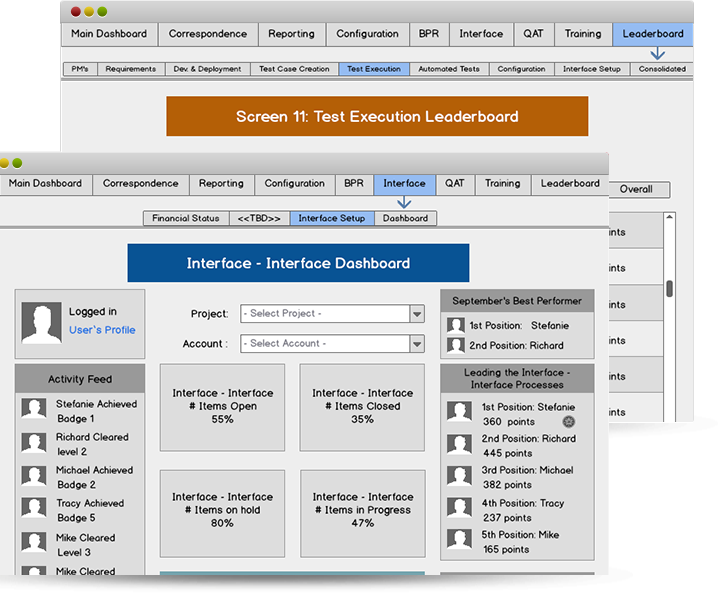This screenshot has height=593, width=718.
Task: Click Tracy's avatar in the Activity Feed
Action: [34, 507]
